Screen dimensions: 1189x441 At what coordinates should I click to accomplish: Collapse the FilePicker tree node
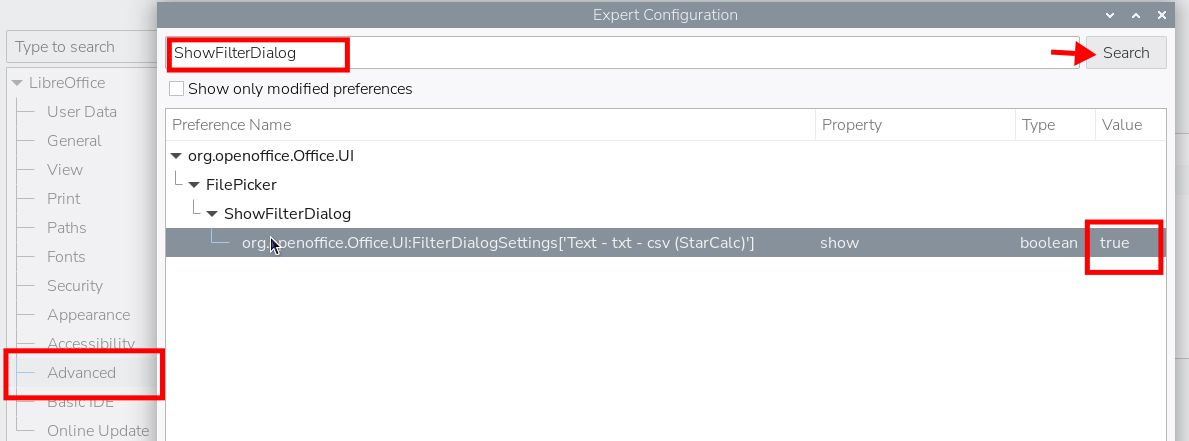195,185
